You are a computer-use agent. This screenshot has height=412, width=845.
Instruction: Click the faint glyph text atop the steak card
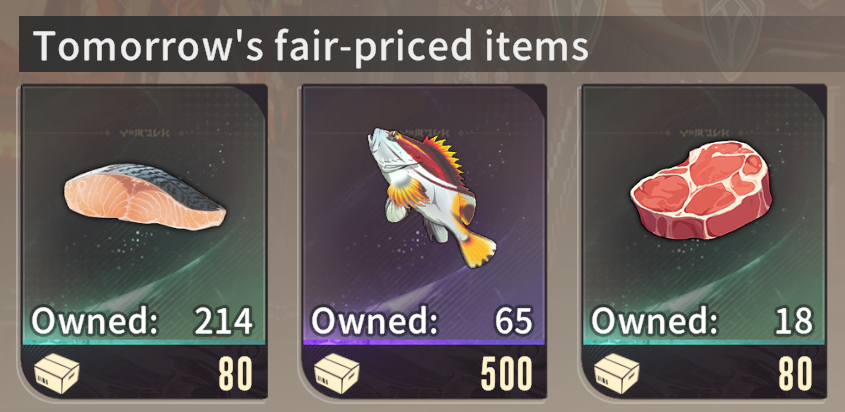tap(704, 132)
